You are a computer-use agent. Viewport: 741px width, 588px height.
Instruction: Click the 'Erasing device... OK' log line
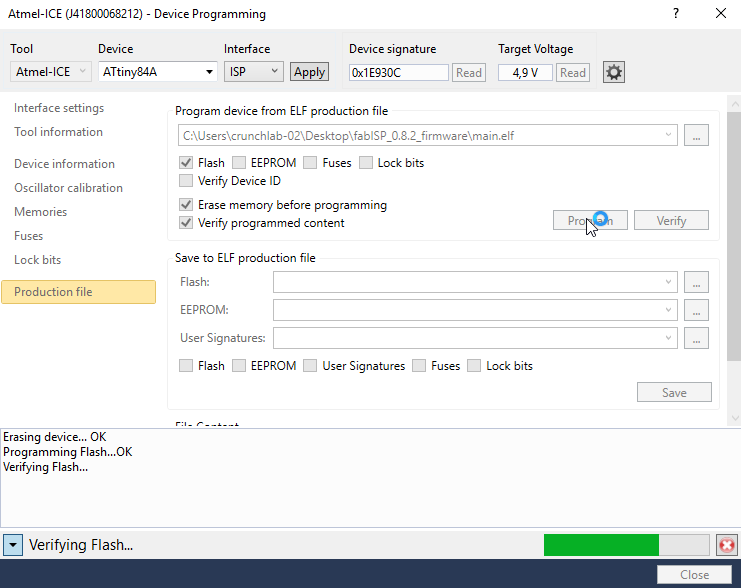point(55,437)
